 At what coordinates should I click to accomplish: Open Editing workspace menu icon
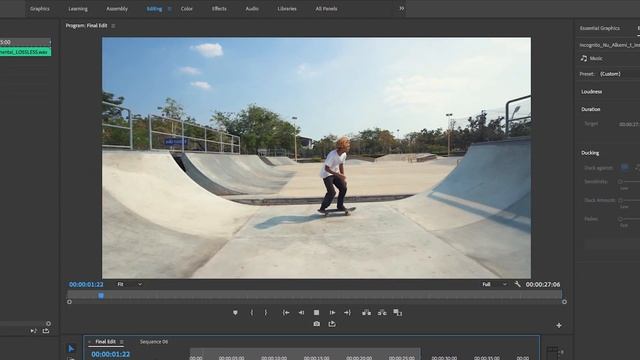(x=169, y=9)
